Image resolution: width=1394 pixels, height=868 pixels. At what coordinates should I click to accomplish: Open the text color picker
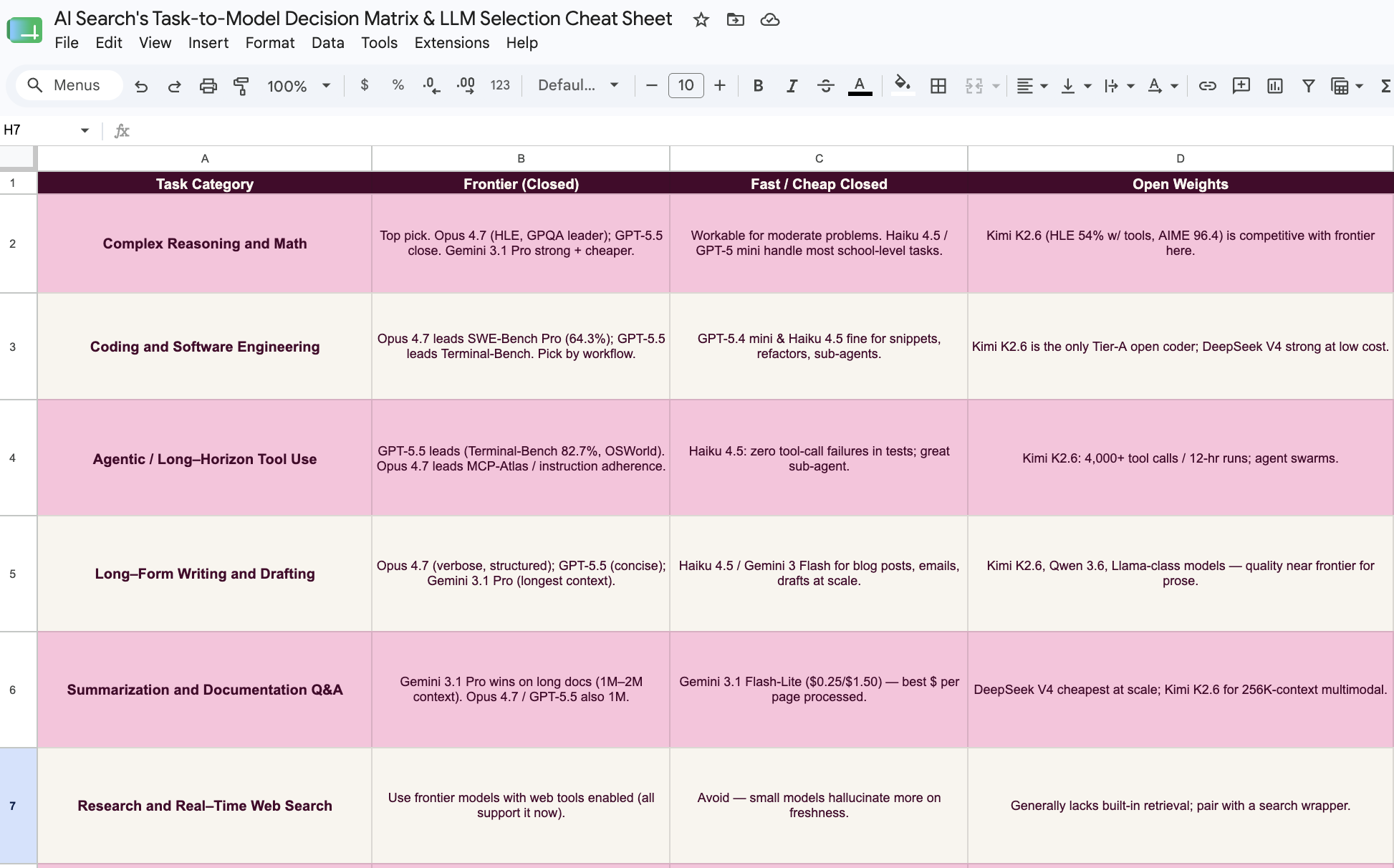(x=860, y=86)
